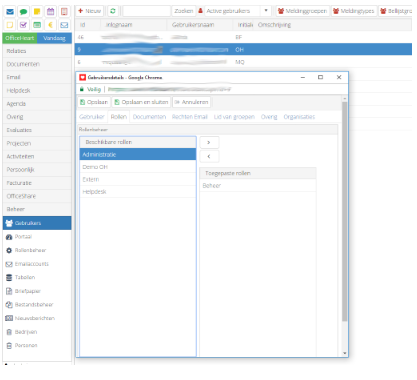Expand the Evaluaties sidebar section

pos(37,130)
